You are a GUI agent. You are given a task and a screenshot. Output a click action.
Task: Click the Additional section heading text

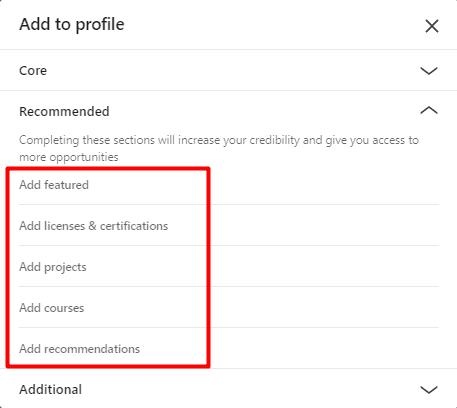pyautogui.click(x=50, y=389)
